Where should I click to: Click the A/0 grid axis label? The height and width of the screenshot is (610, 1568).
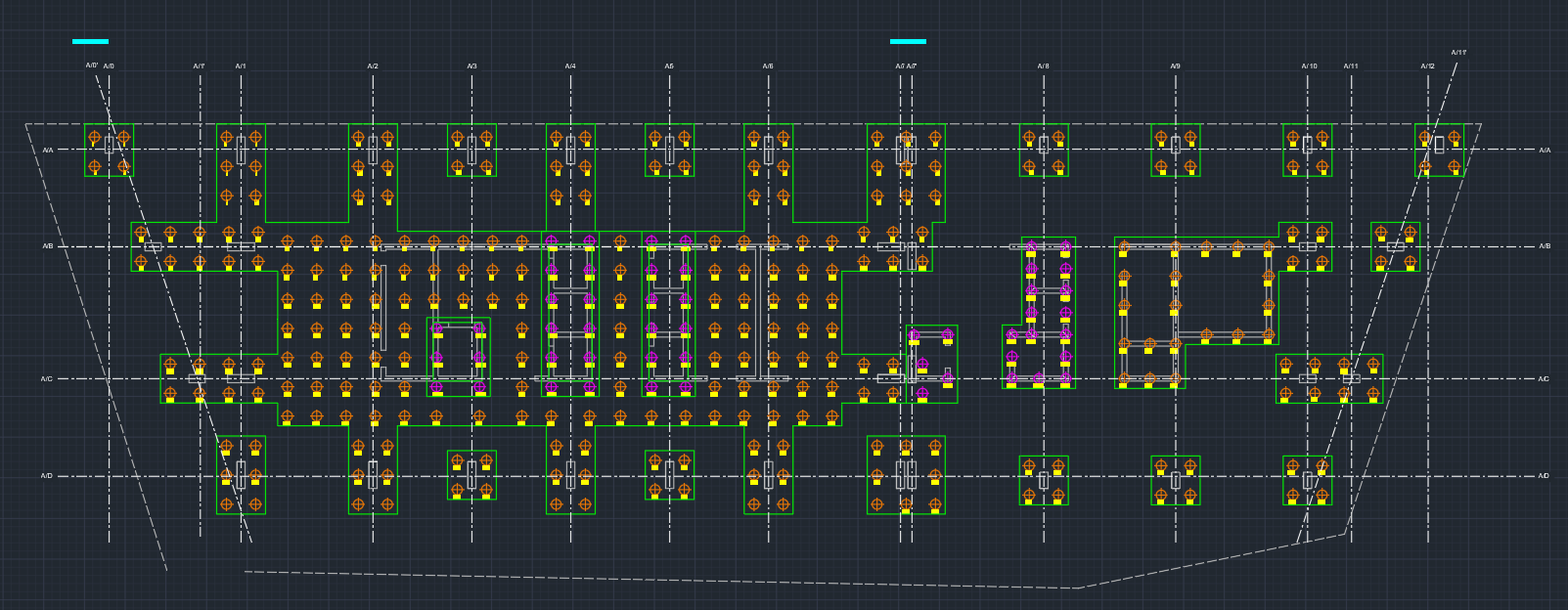[x=109, y=66]
